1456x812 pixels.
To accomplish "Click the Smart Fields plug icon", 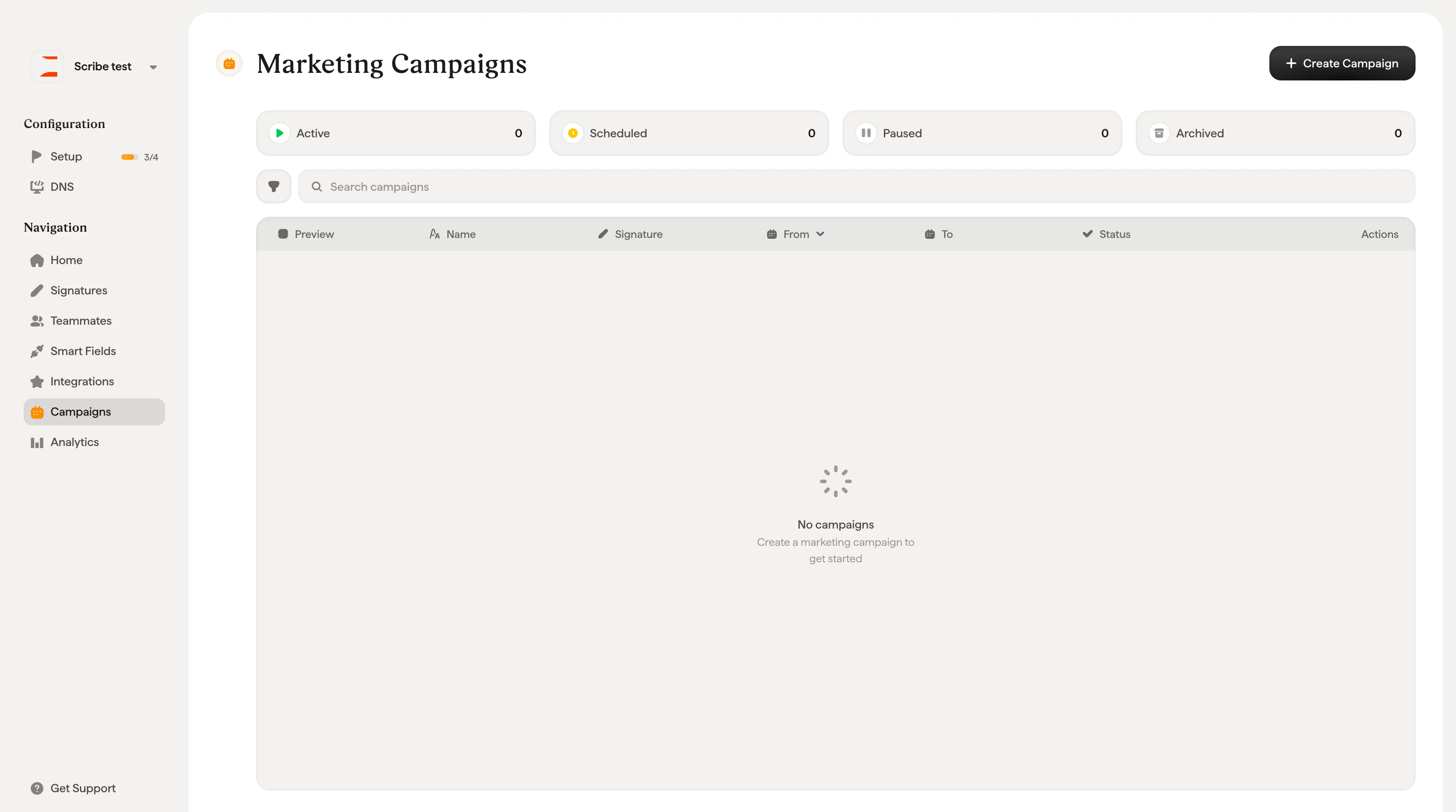I will pyautogui.click(x=37, y=352).
